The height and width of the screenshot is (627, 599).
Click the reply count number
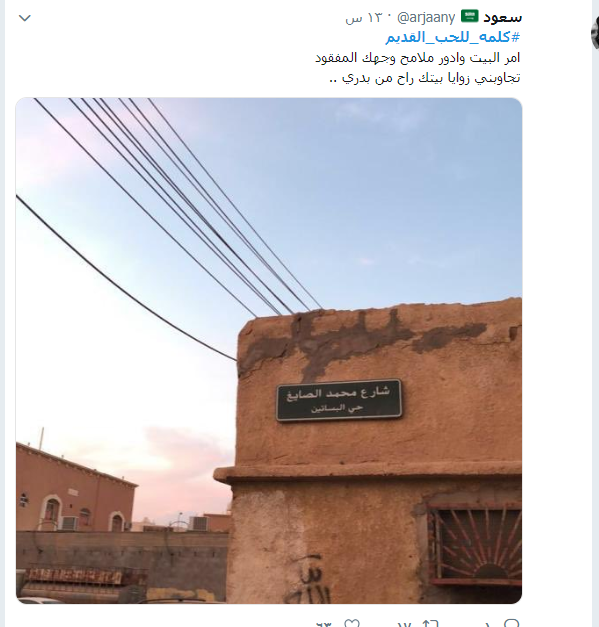[x=487, y=624]
